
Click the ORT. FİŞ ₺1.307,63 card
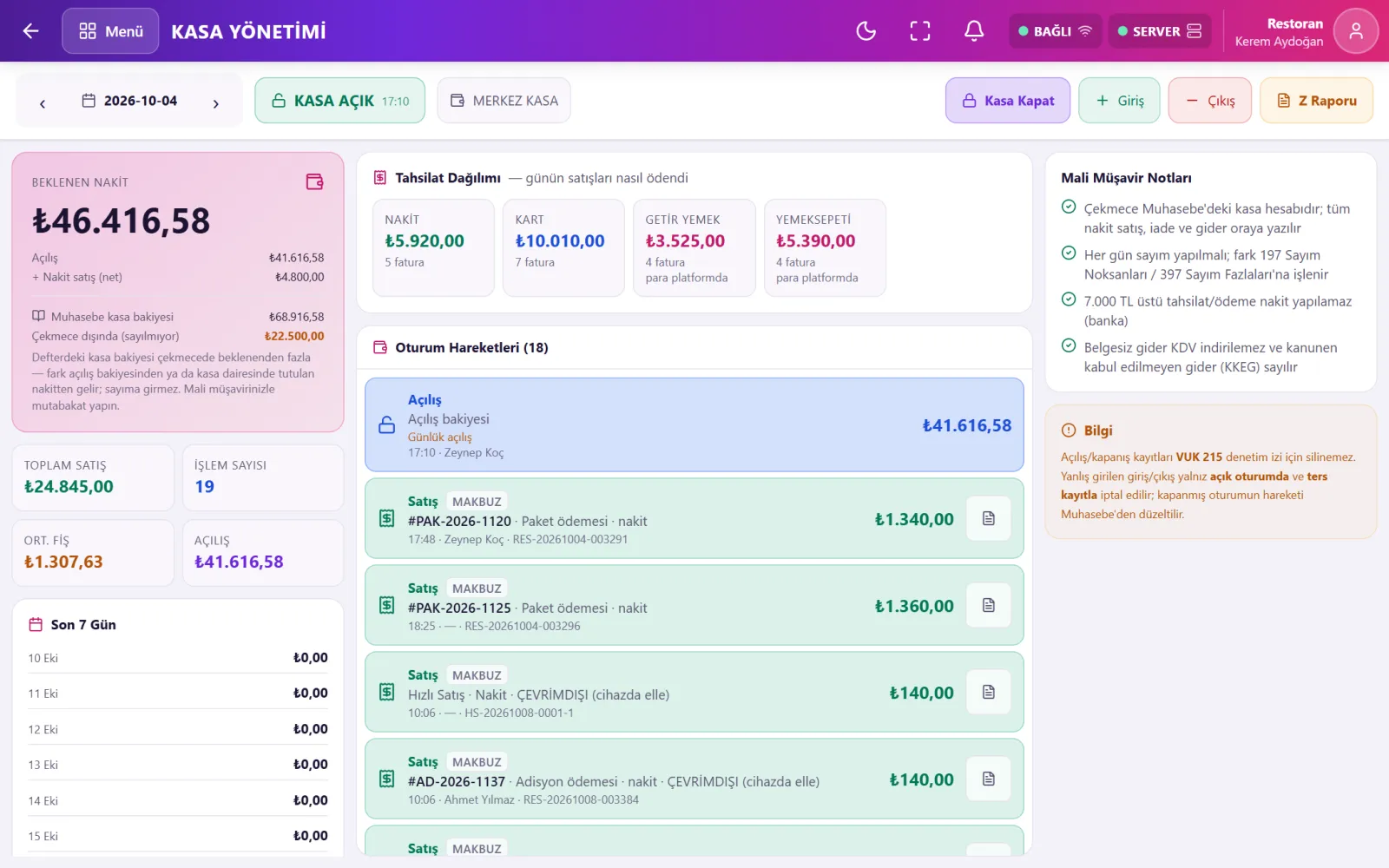(x=93, y=553)
